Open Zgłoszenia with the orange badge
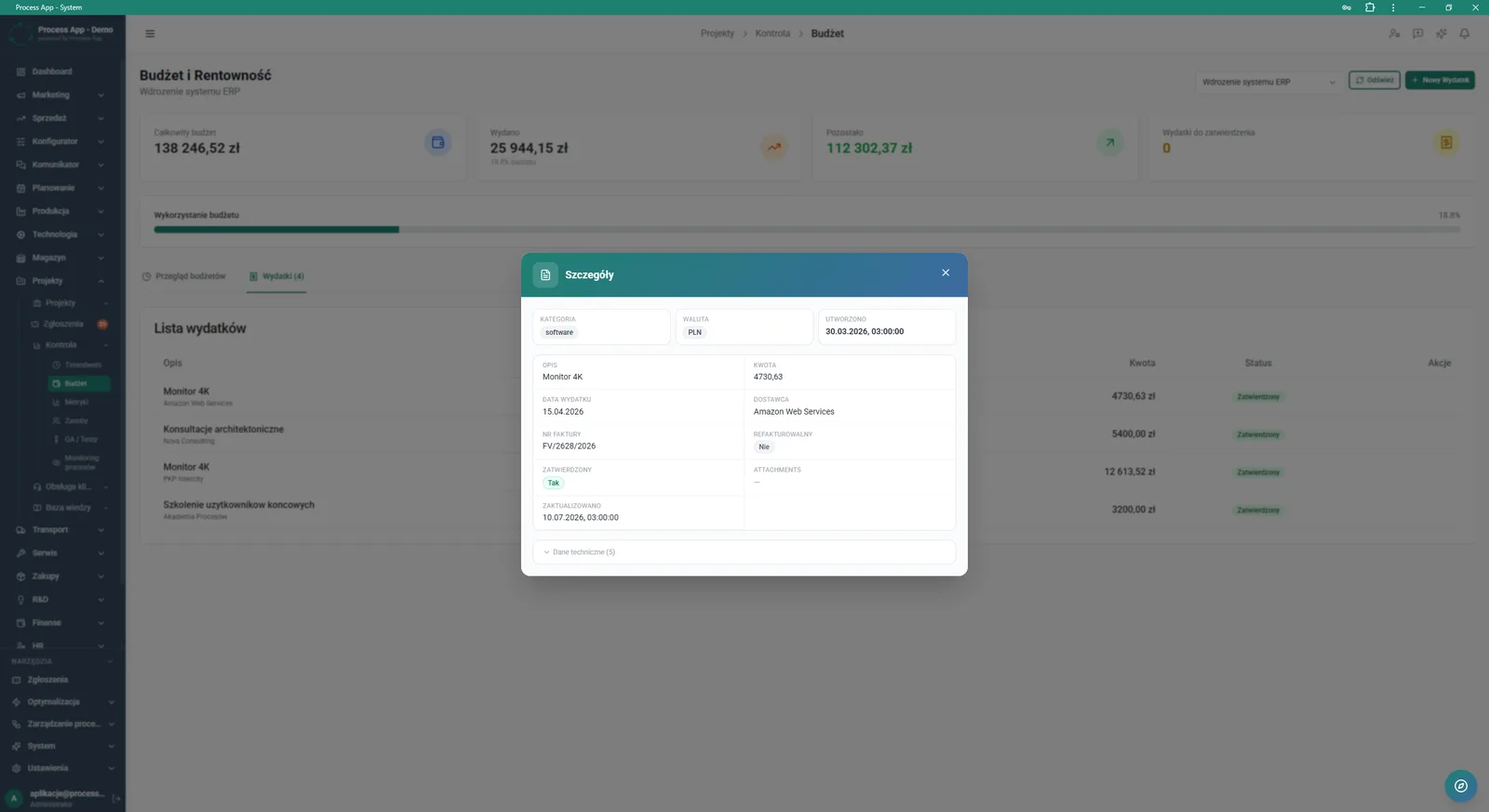The image size is (1489, 812). pyautogui.click(x=70, y=324)
